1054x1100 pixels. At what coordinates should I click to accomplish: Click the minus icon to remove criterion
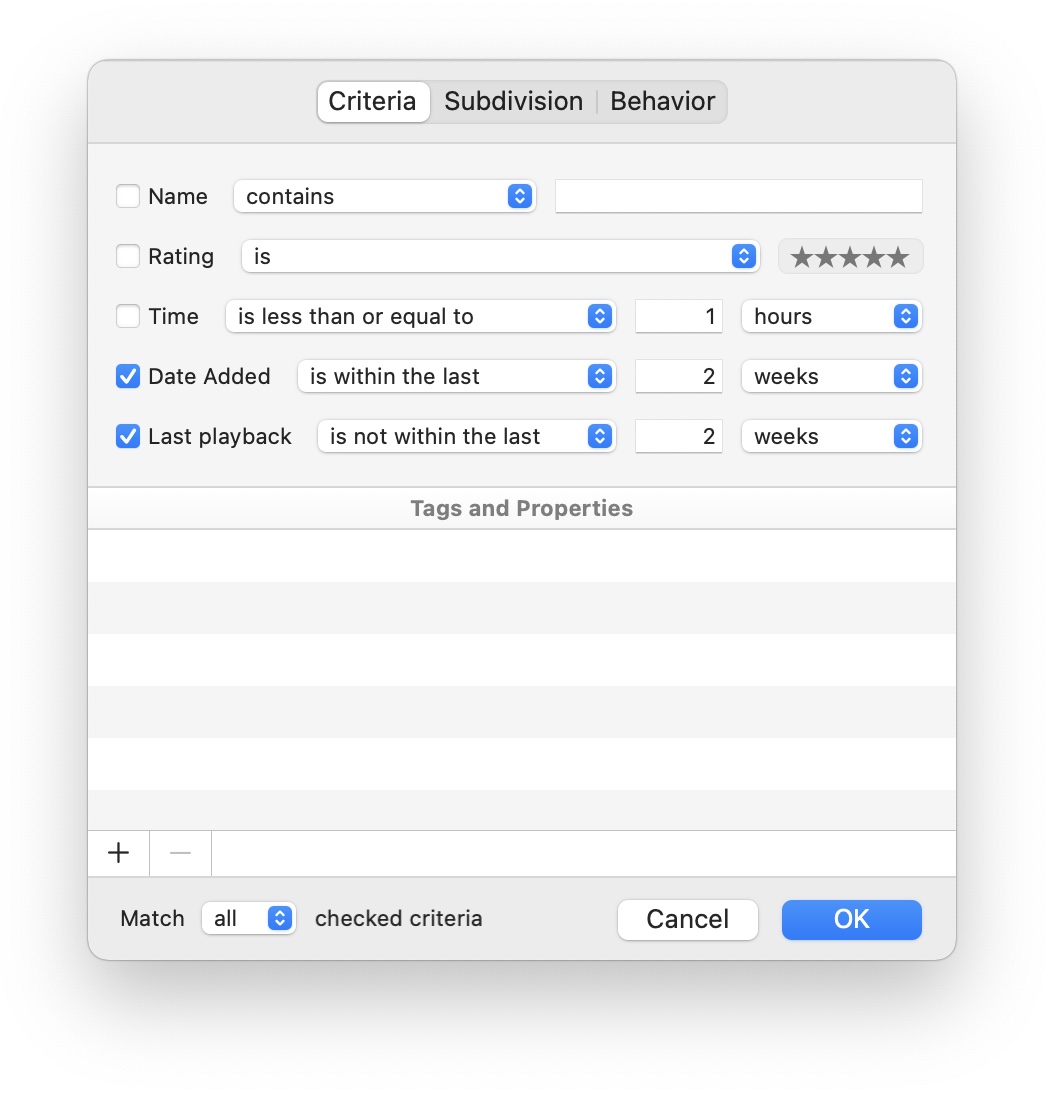180,853
